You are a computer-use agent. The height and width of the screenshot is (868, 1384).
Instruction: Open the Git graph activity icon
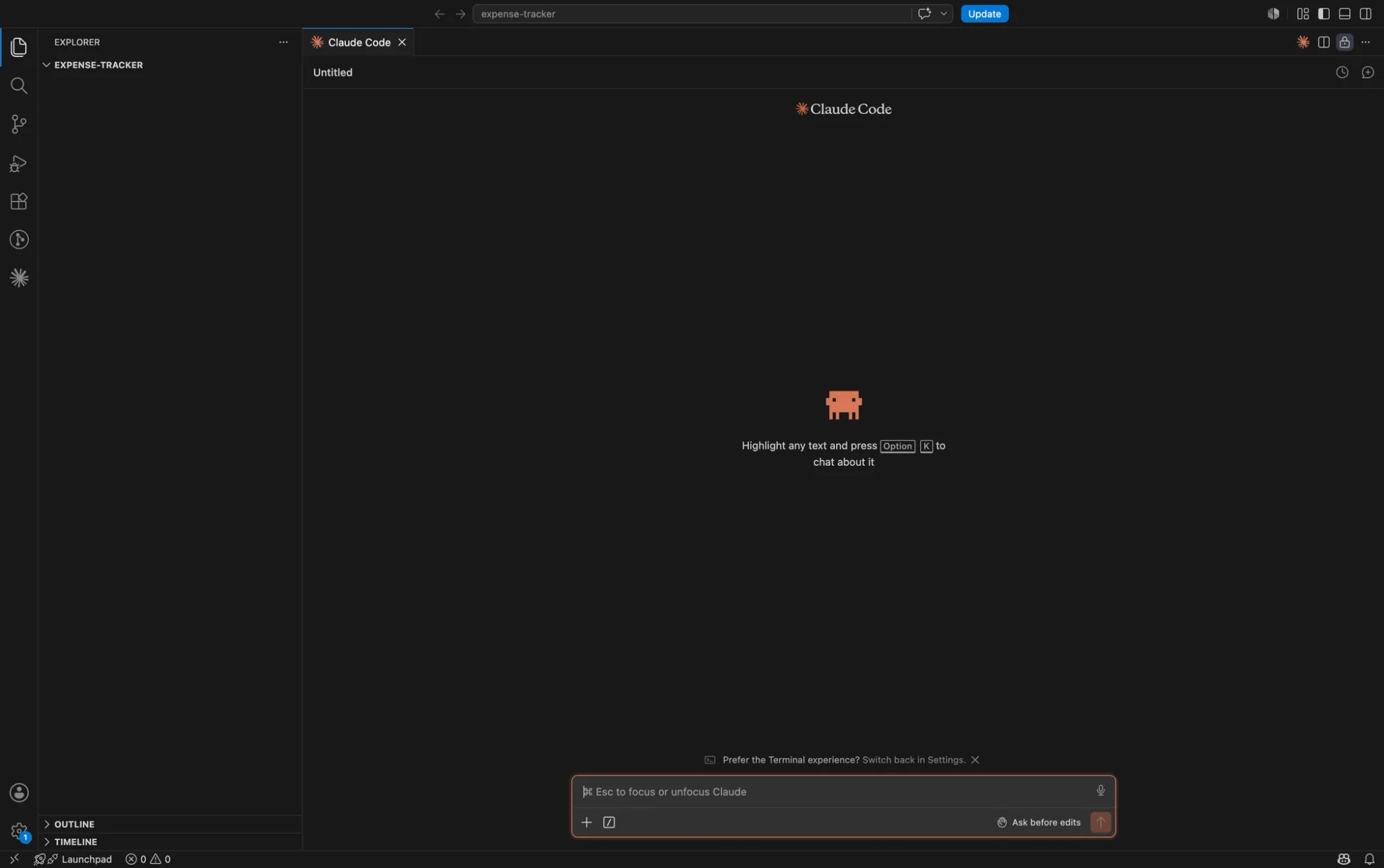click(19, 239)
